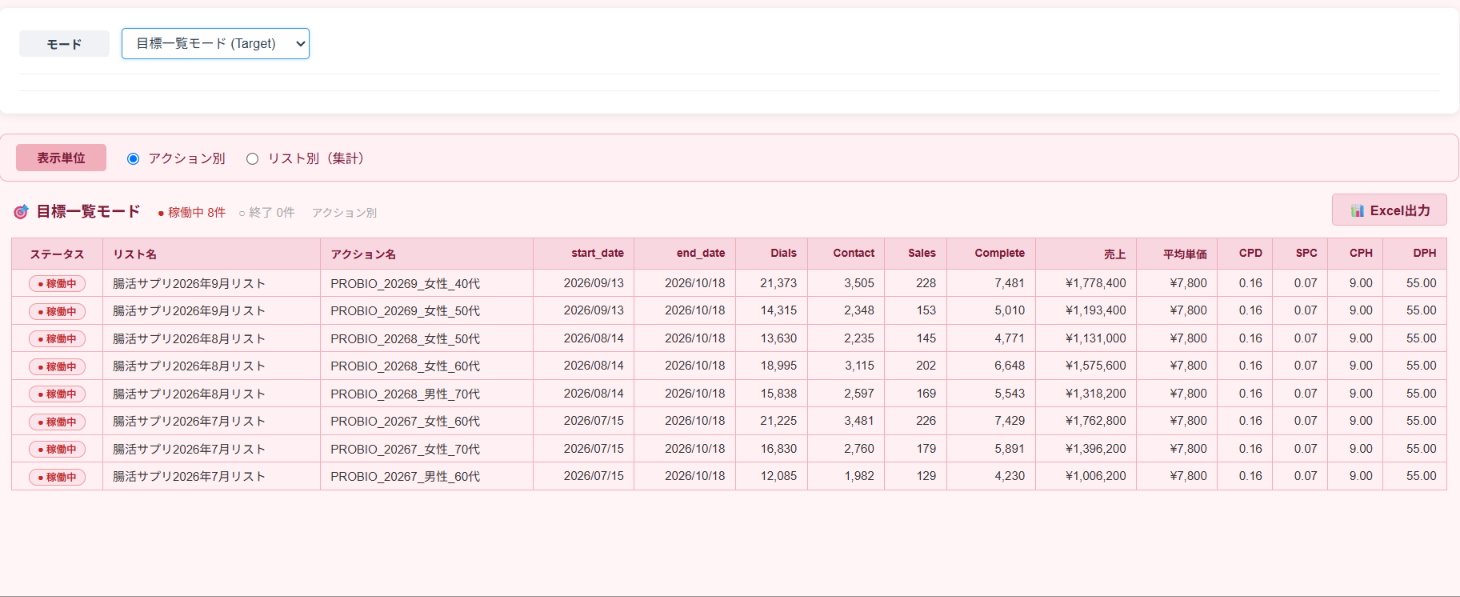Select the アクション別 radio button
This screenshot has height=597, width=1460.
[x=133, y=158]
